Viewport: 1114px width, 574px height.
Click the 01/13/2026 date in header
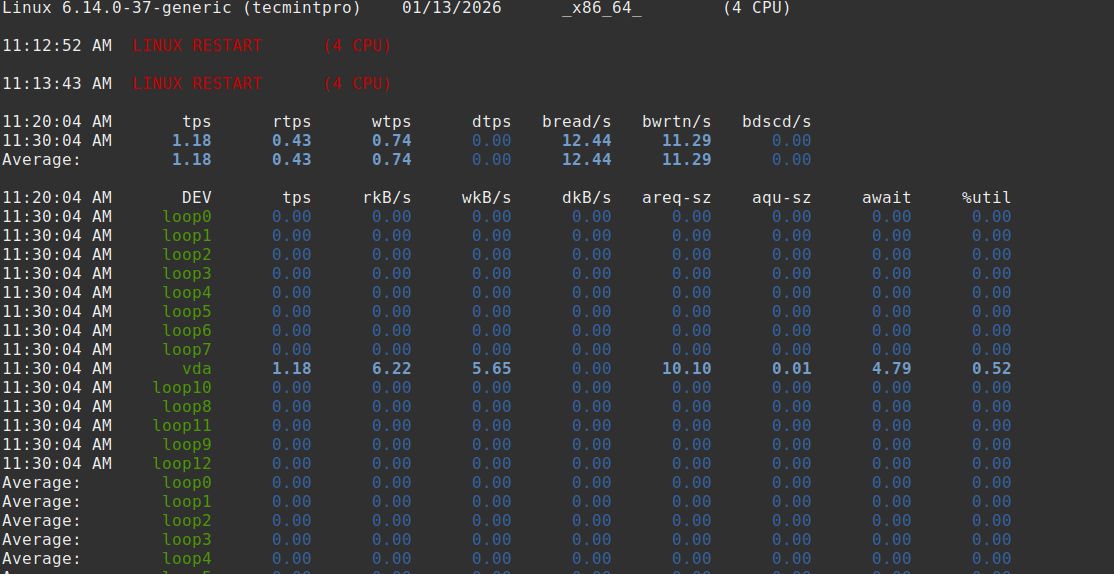pyautogui.click(x=451, y=8)
